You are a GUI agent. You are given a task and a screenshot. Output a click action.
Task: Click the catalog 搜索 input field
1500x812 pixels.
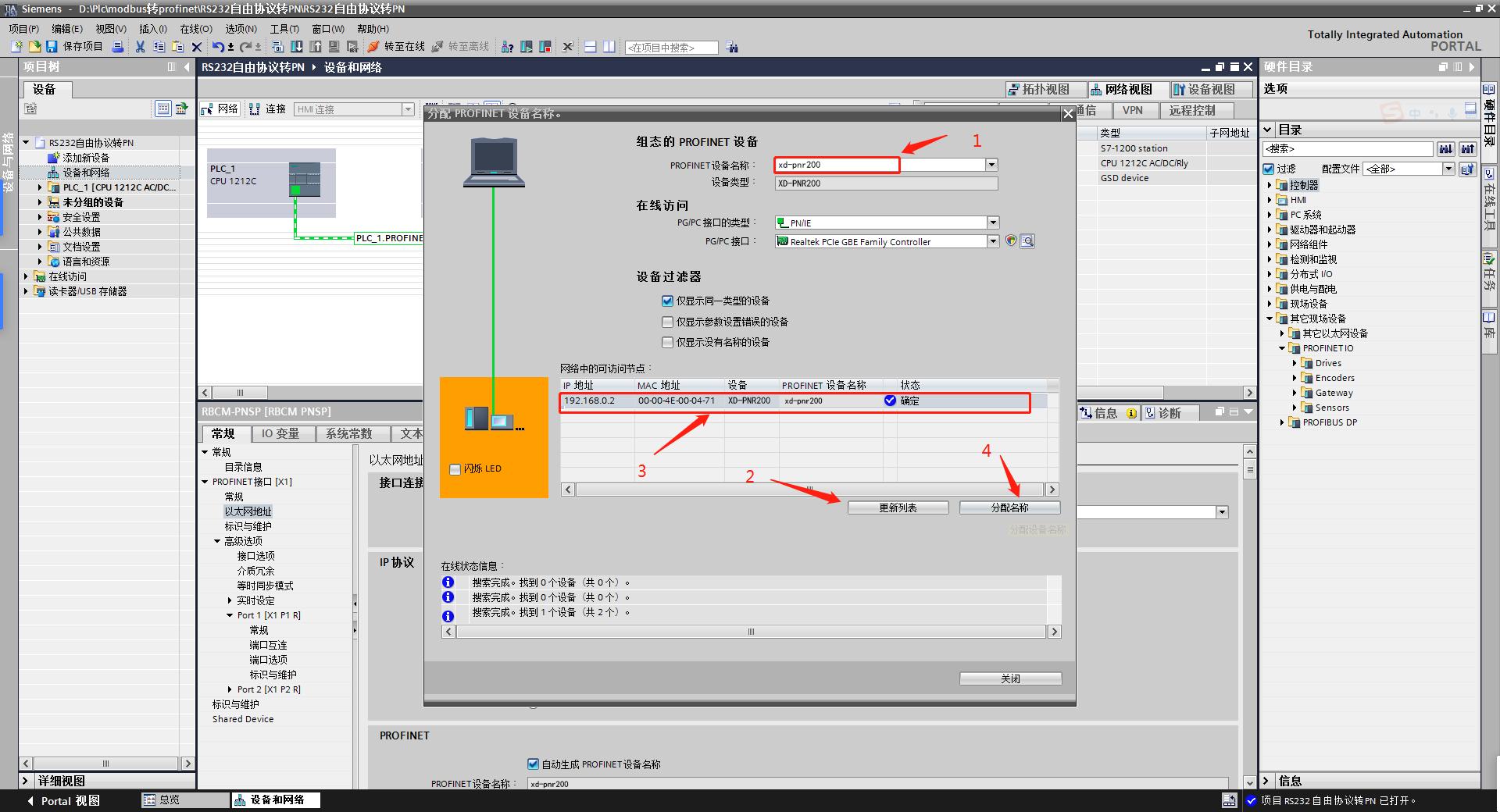[x=1348, y=148]
